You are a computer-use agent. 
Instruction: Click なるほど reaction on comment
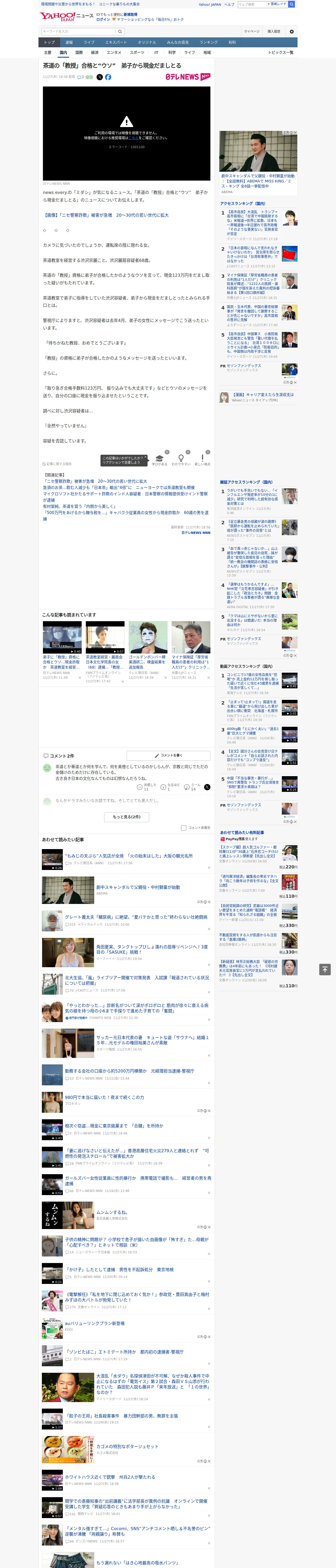point(170,787)
